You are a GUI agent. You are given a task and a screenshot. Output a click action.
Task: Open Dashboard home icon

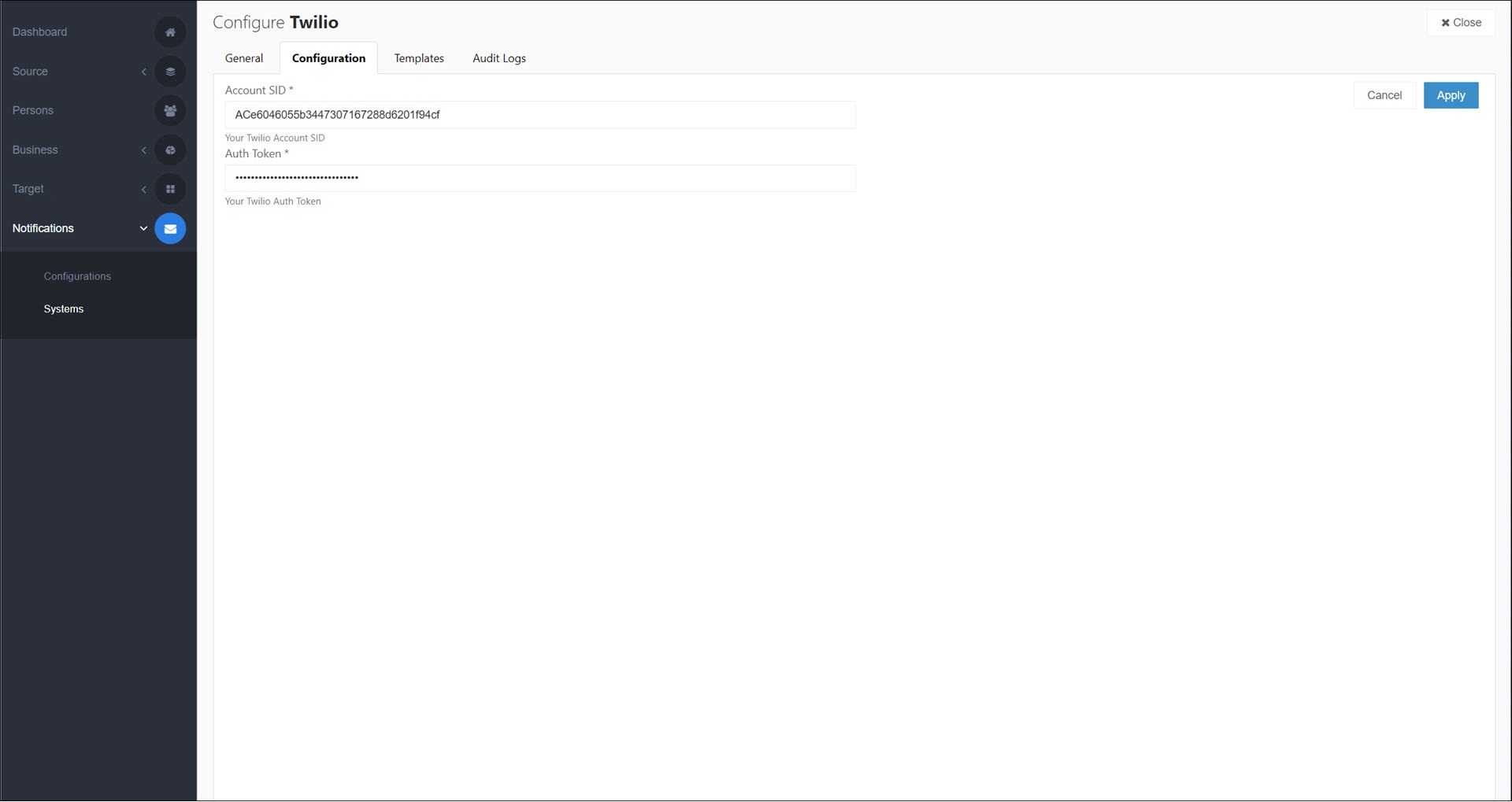pyautogui.click(x=170, y=32)
